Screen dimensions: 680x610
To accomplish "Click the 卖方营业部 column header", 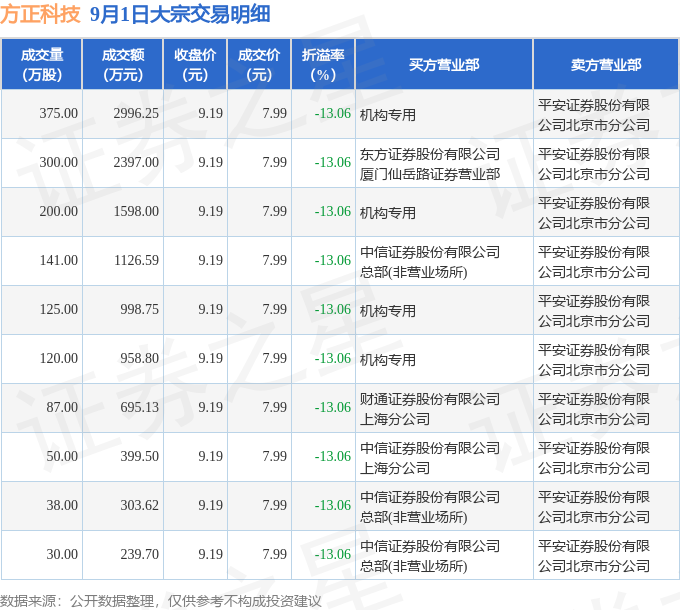I will [x=606, y=65].
